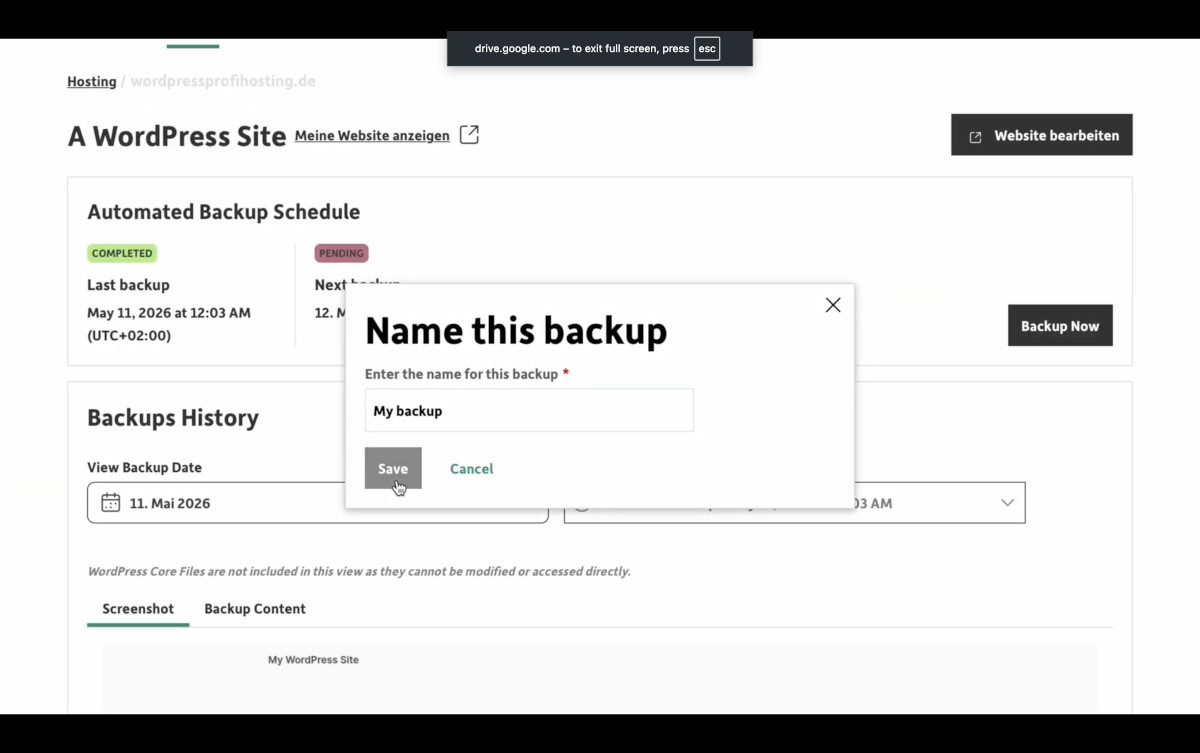1200x753 pixels.
Task: Click the Backup Now button
Action: (1060, 326)
